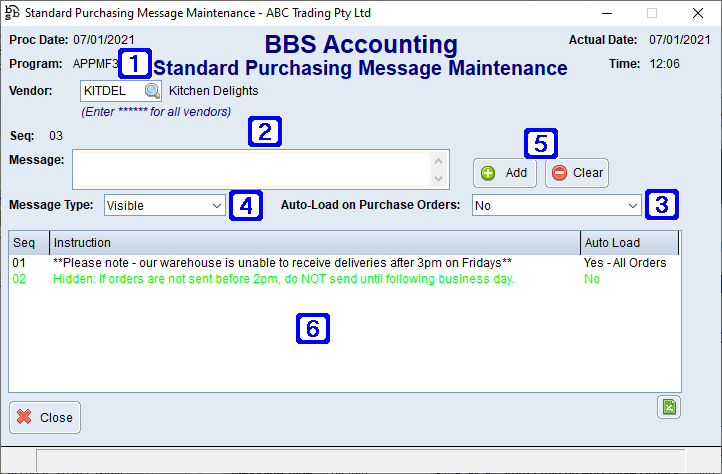
Task: Click the green 'No' Auto Load cell
Action: pyautogui.click(x=592, y=279)
